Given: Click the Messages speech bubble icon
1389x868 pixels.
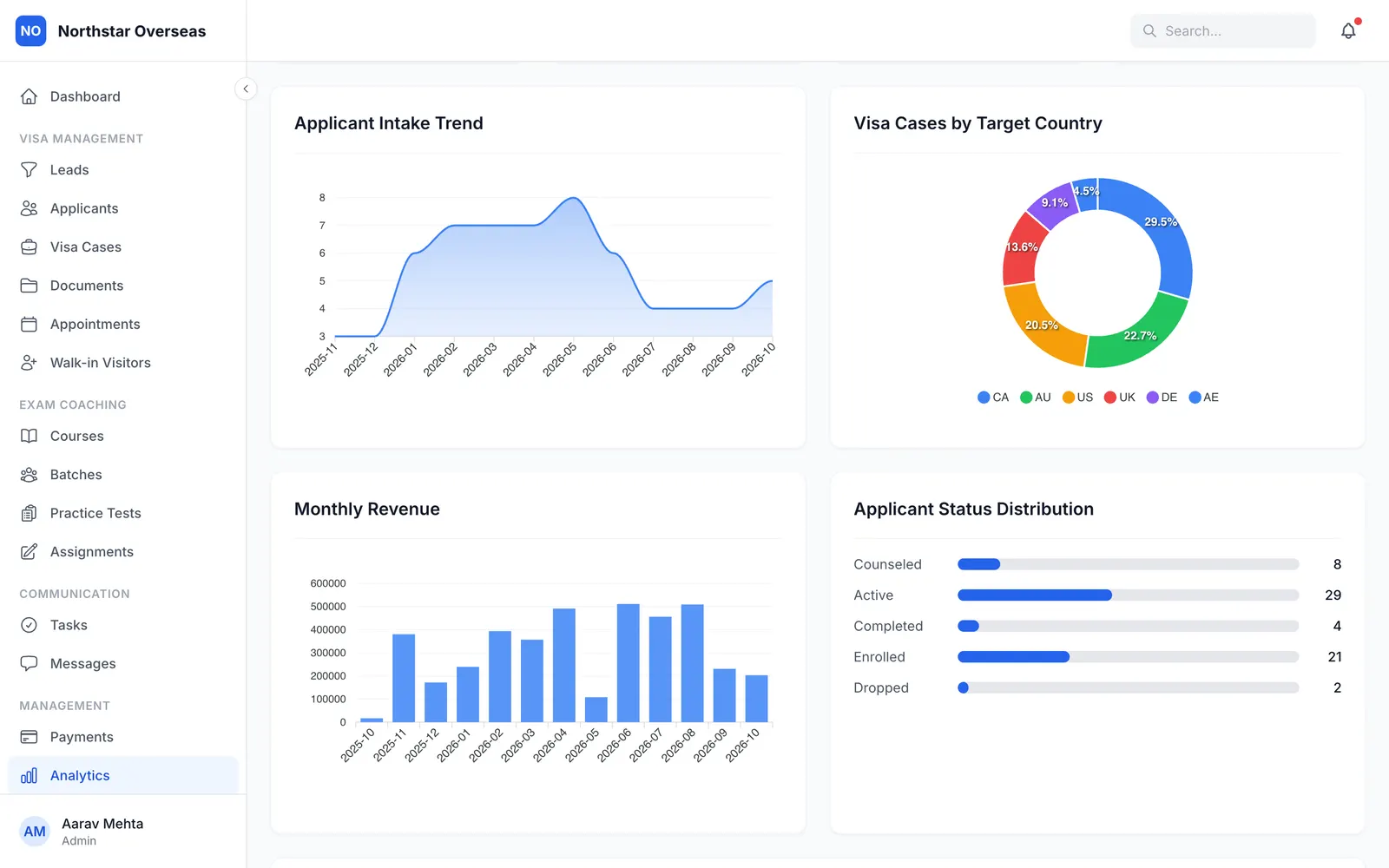Looking at the screenshot, I should pyautogui.click(x=29, y=663).
